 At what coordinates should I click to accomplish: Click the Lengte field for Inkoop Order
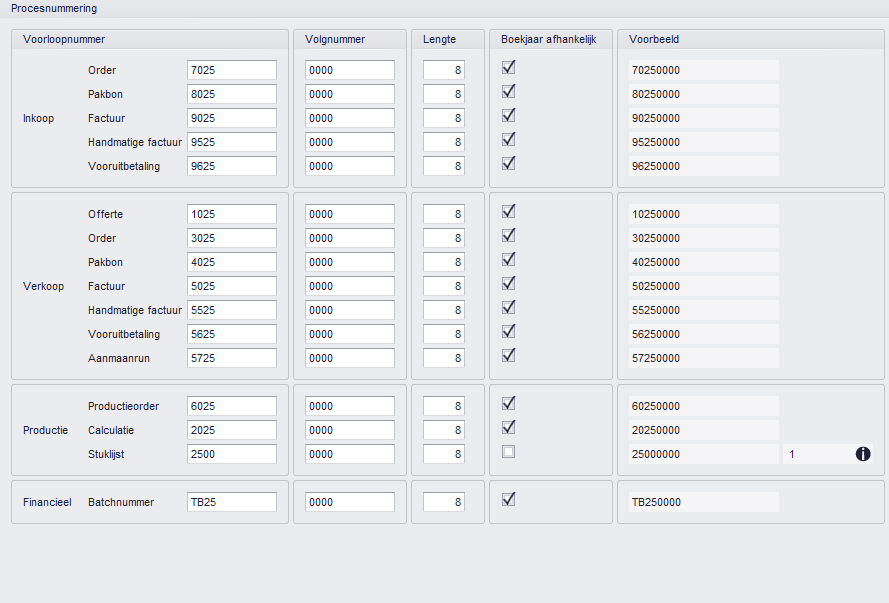[444, 70]
